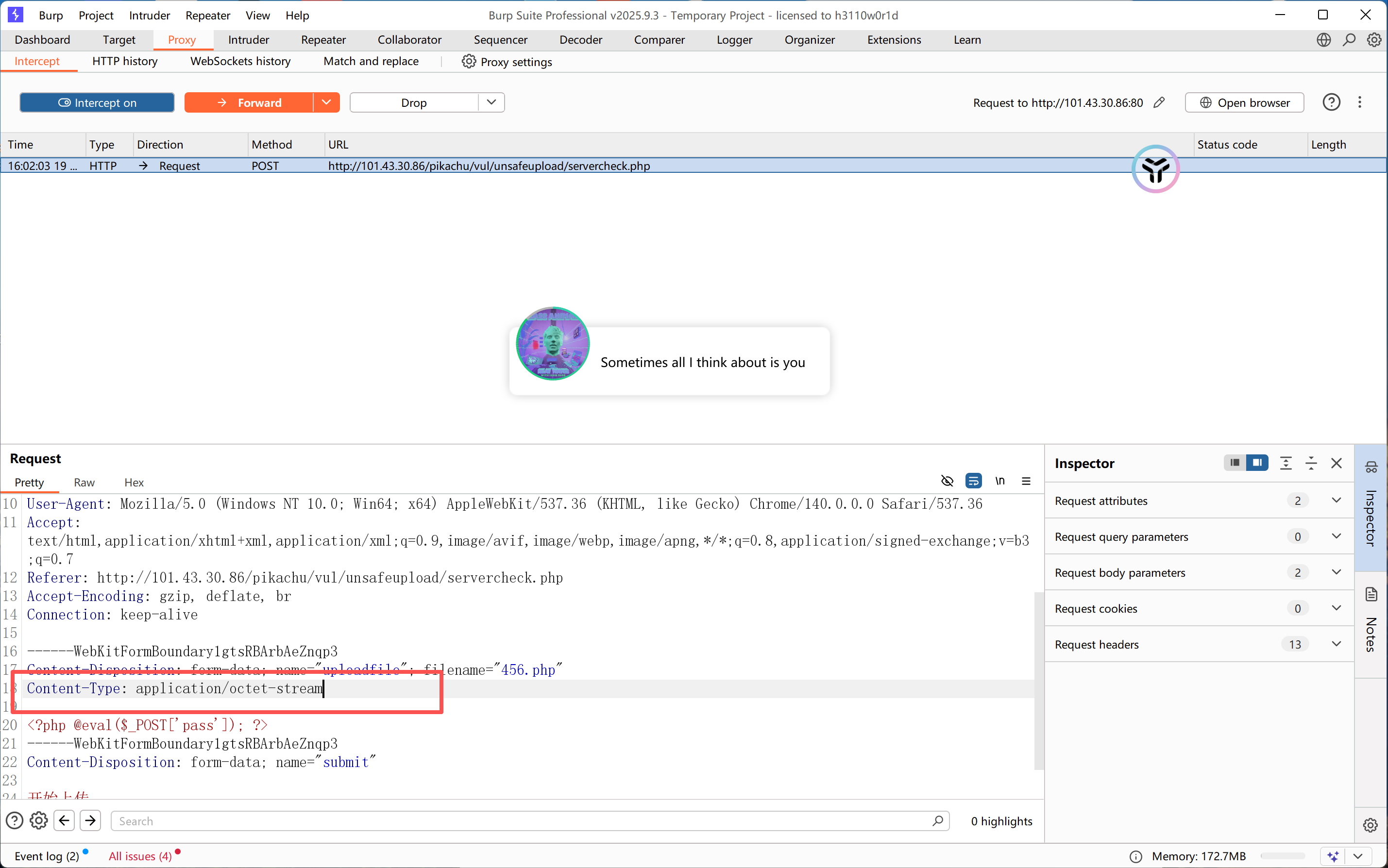This screenshot has width=1388, height=868.
Task: Switch to the Repeater tool tab
Action: tap(323, 40)
